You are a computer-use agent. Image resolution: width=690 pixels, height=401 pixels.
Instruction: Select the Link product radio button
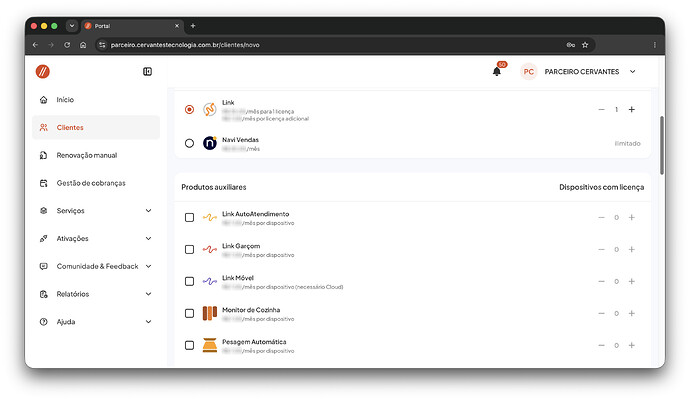(x=189, y=109)
